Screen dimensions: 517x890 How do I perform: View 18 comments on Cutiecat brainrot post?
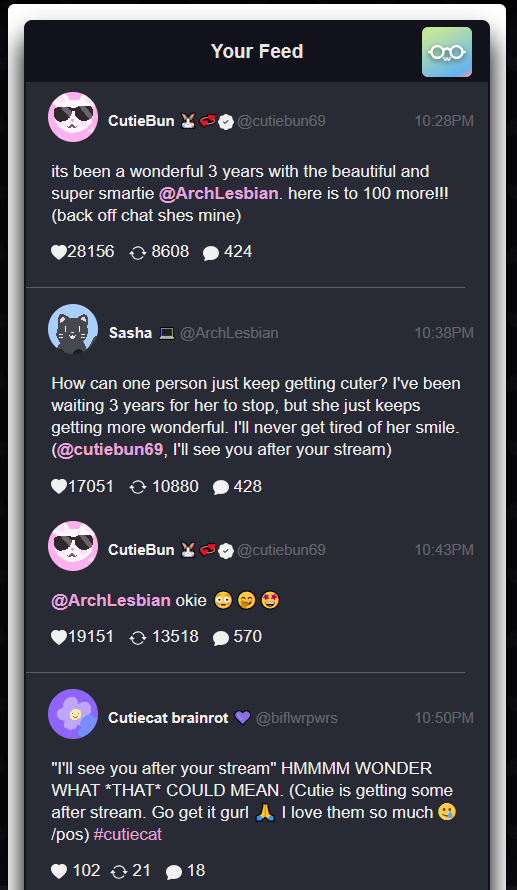pyautogui.click(x=174, y=871)
